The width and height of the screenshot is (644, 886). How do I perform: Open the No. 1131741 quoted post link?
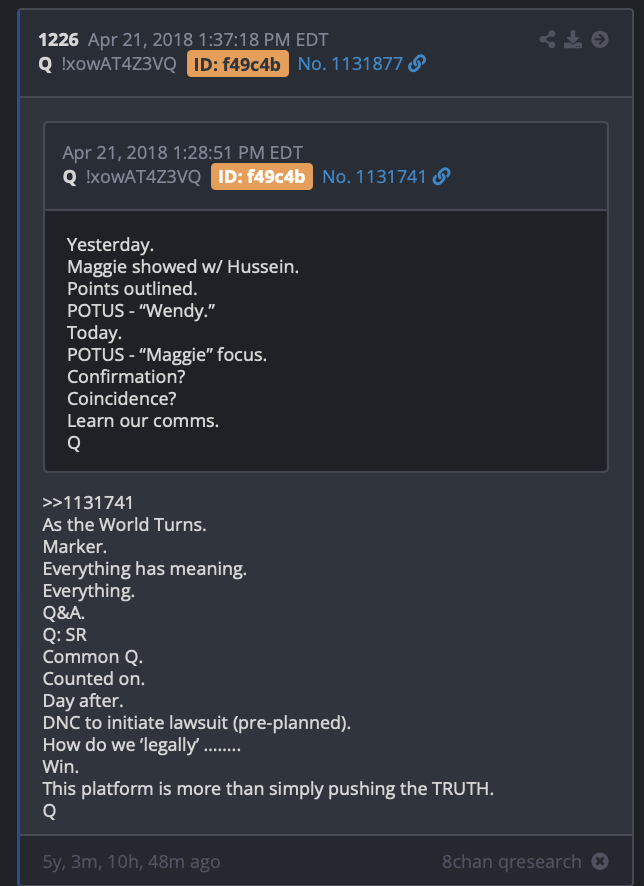pos(375,177)
